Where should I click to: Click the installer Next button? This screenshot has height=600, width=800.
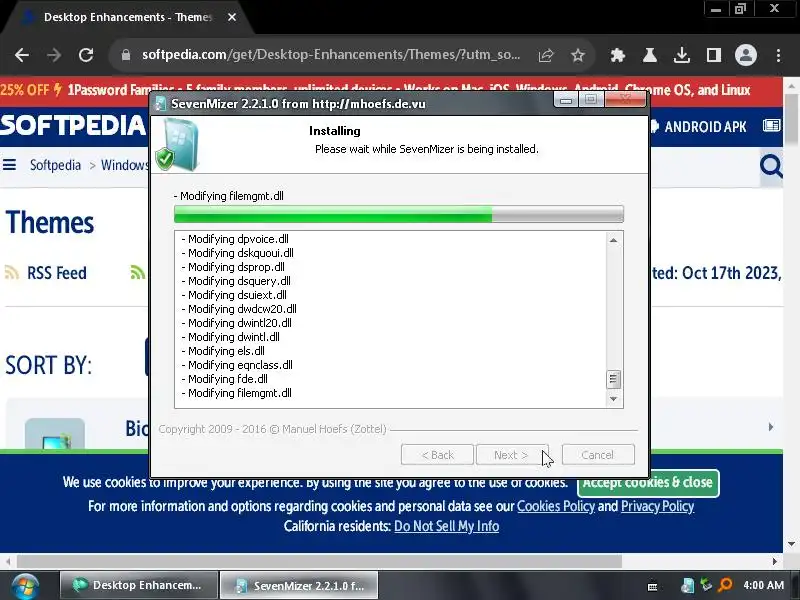point(512,455)
